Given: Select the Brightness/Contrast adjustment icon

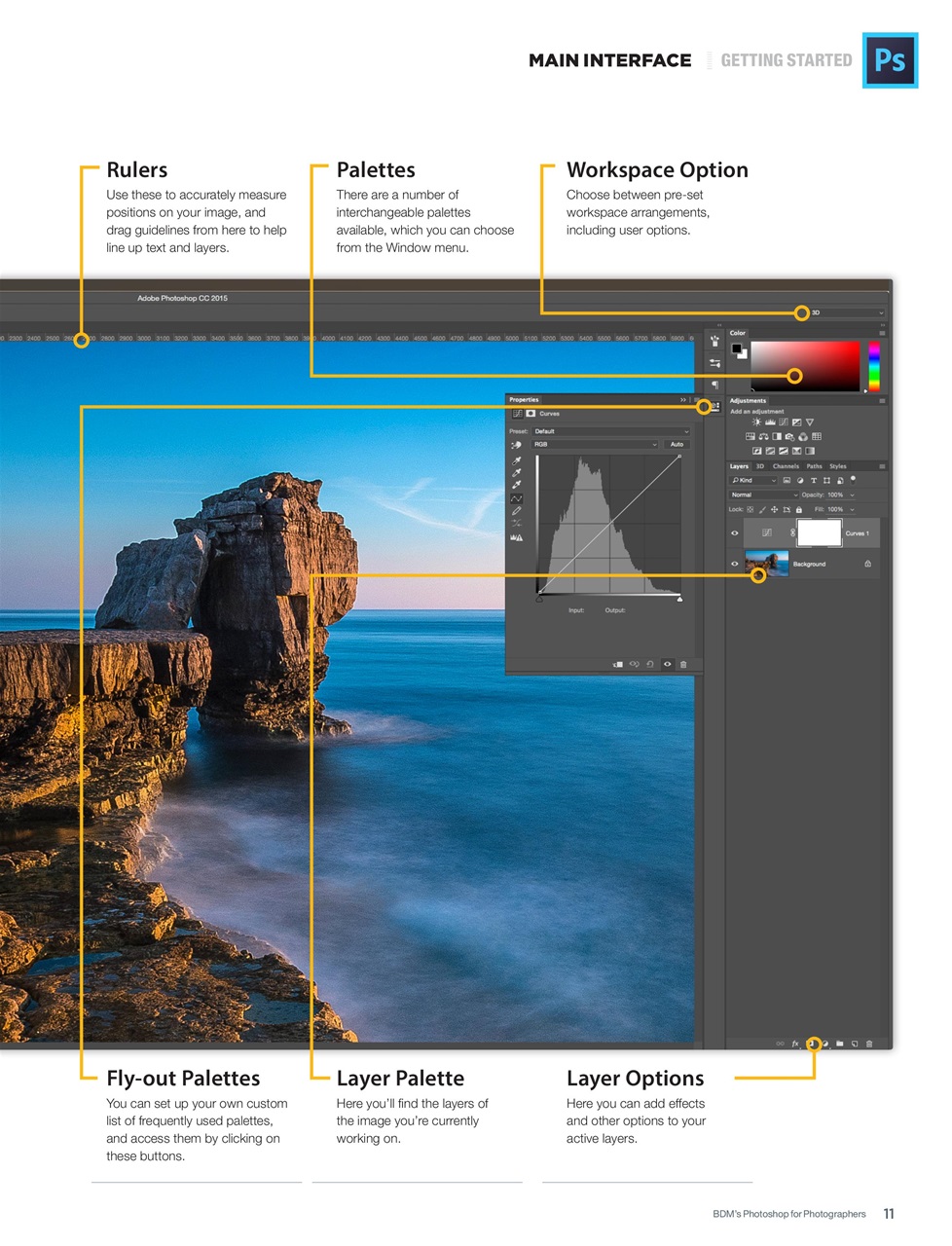Looking at the screenshot, I should pyautogui.click(x=756, y=421).
